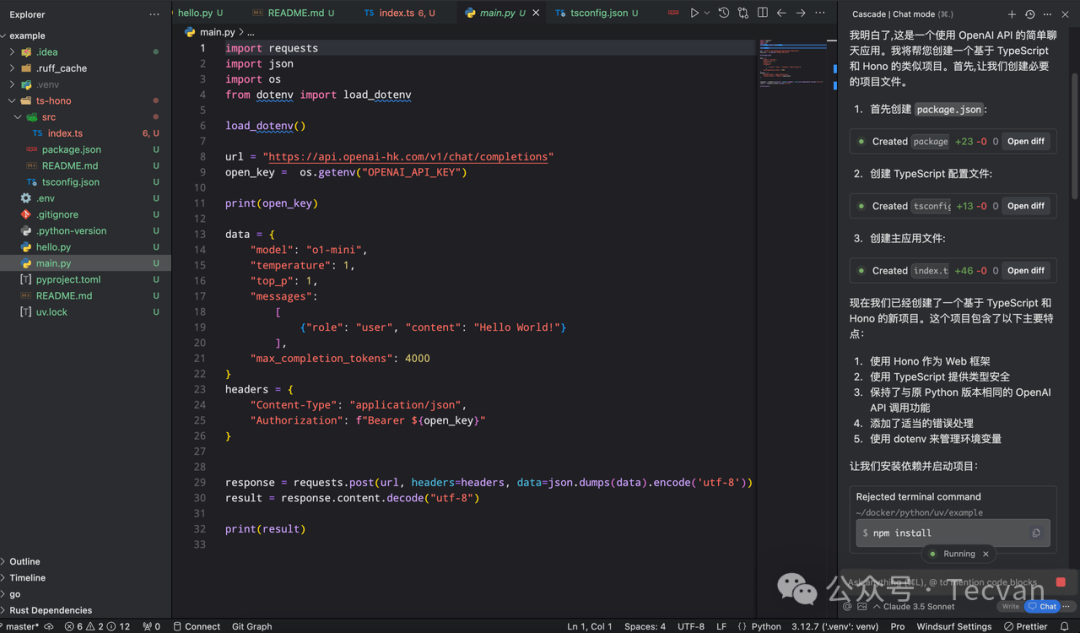Image resolution: width=1080 pixels, height=633 pixels.
Task: Open the timeline view clock icon in editor toolbar
Action: [723, 13]
